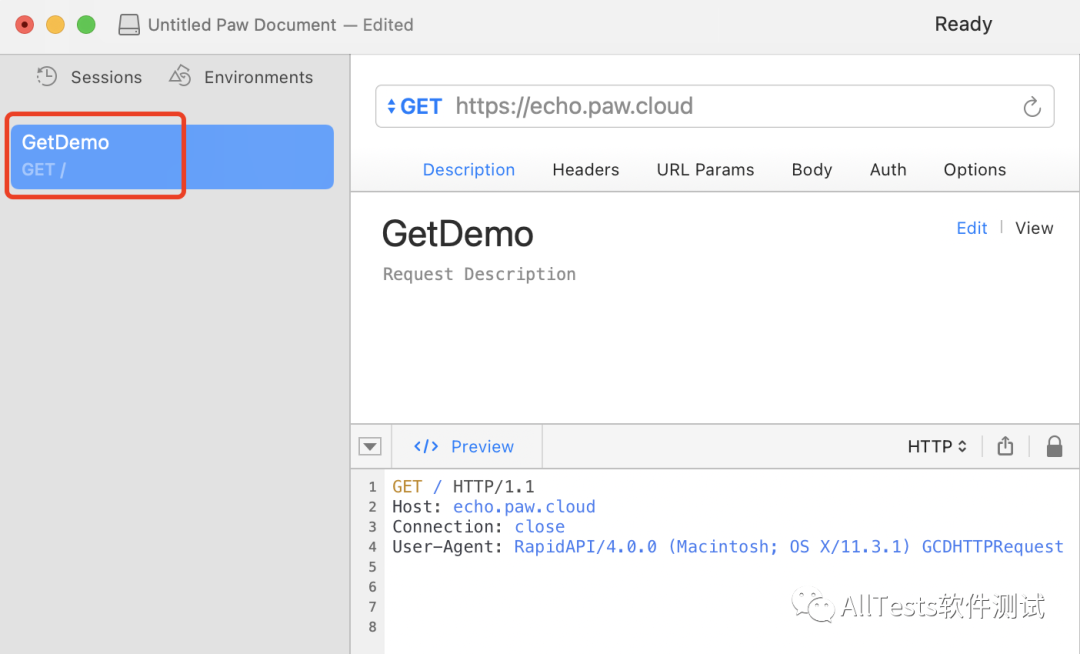
Task: Switch to the URL Params tab
Action: (x=705, y=170)
